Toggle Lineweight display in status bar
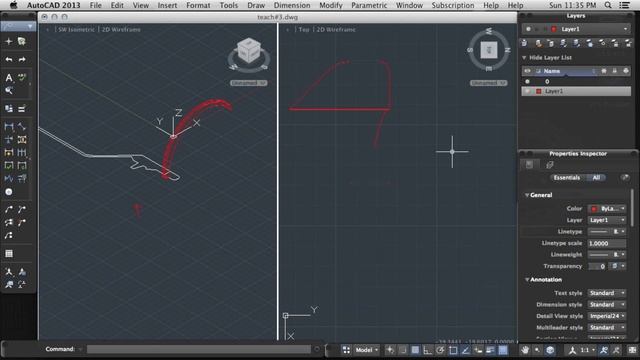640x360 pixels. [x=490, y=350]
